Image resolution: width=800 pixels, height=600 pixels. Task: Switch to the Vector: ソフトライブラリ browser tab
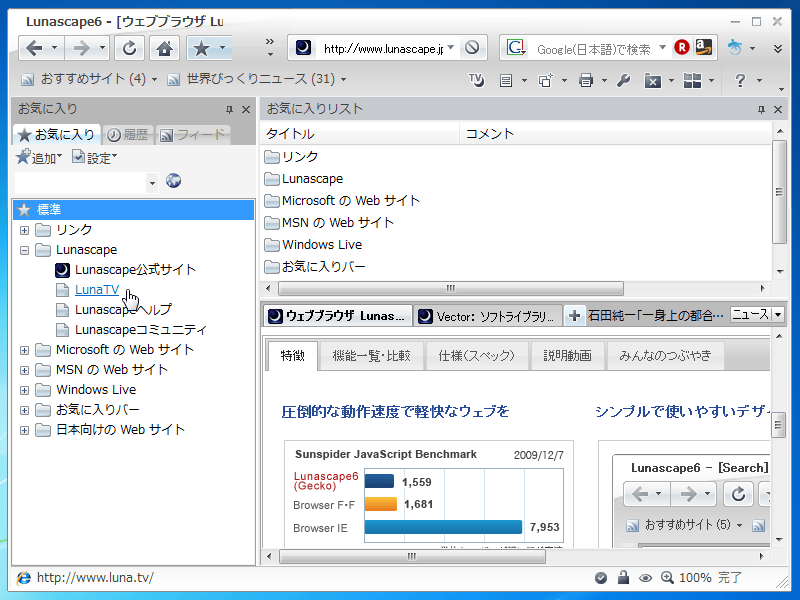[x=487, y=316]
